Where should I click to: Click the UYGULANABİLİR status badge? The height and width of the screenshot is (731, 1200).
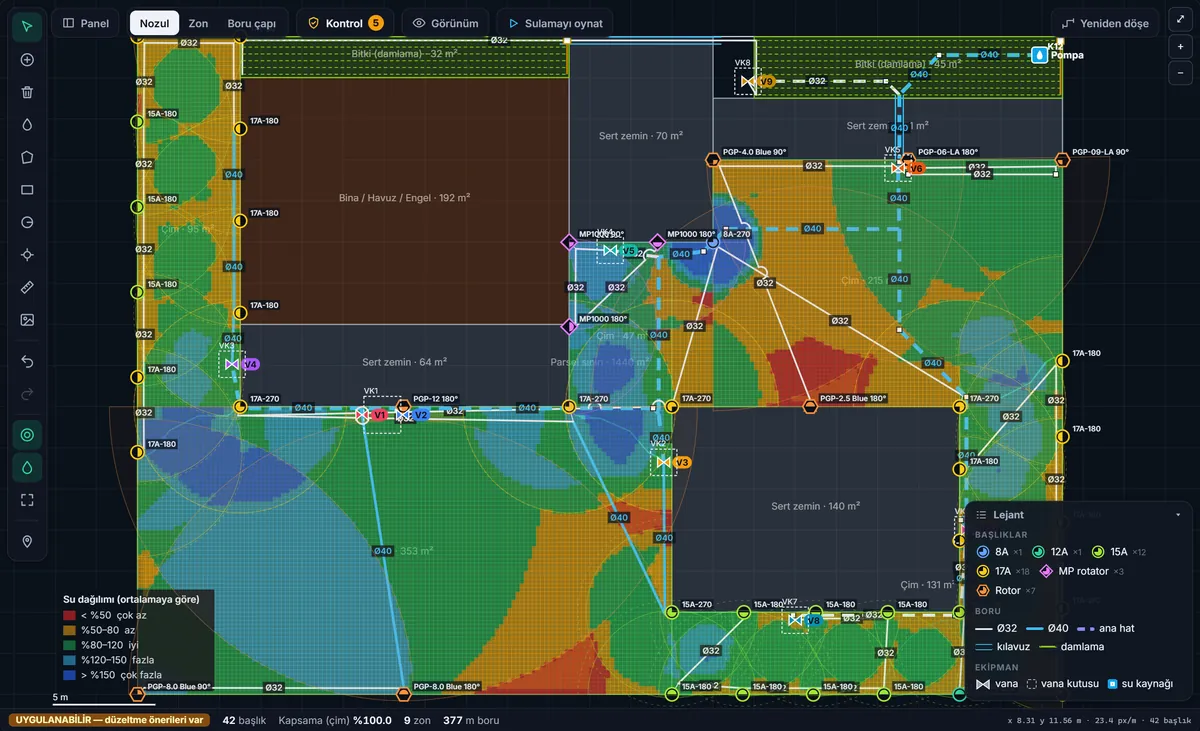110,720
